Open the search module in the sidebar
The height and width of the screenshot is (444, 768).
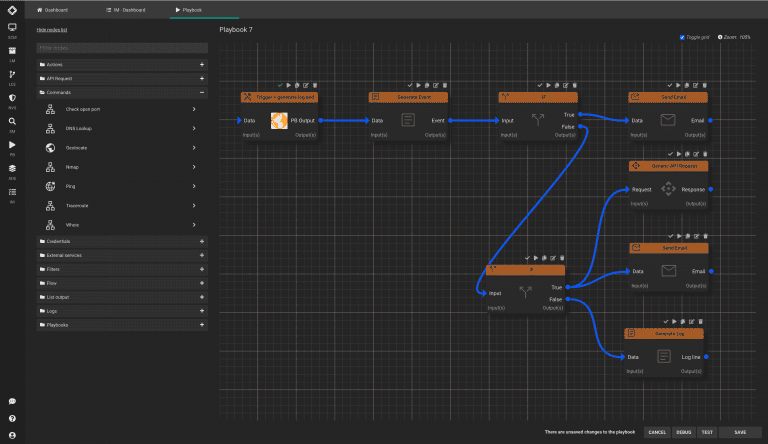pos(12,122)
